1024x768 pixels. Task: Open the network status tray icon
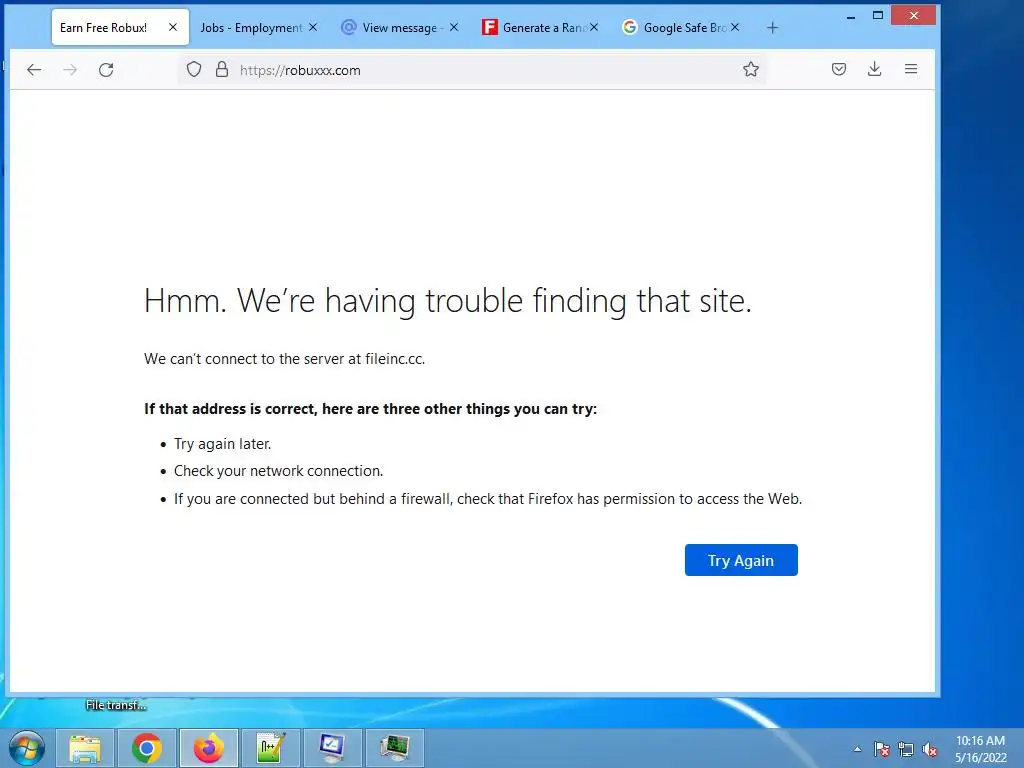(906, 749)
